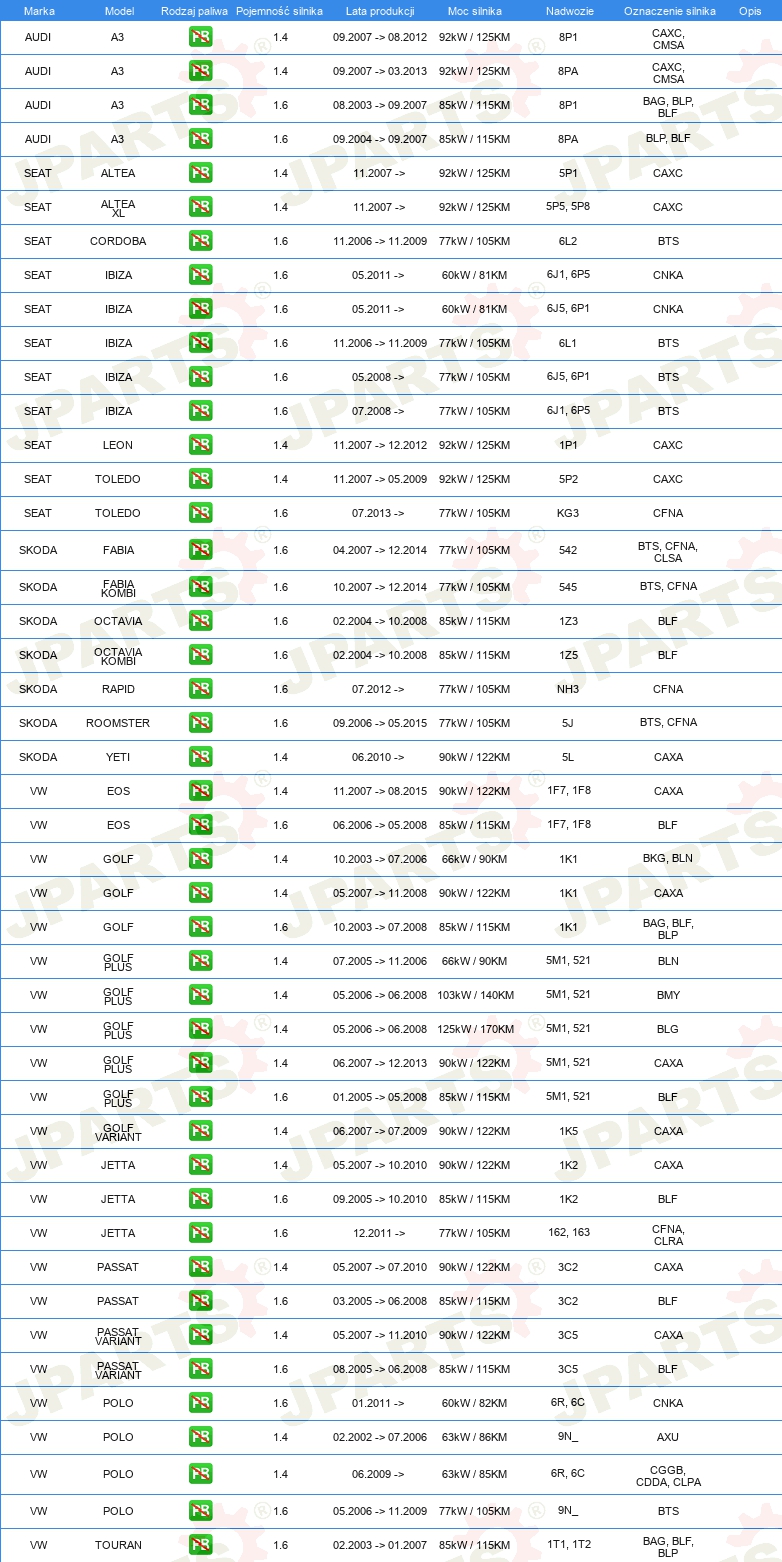Click the petrol icon in VW GOLF BKG, BLN row
Viewport: 782px width, 1562px height.
200,859
